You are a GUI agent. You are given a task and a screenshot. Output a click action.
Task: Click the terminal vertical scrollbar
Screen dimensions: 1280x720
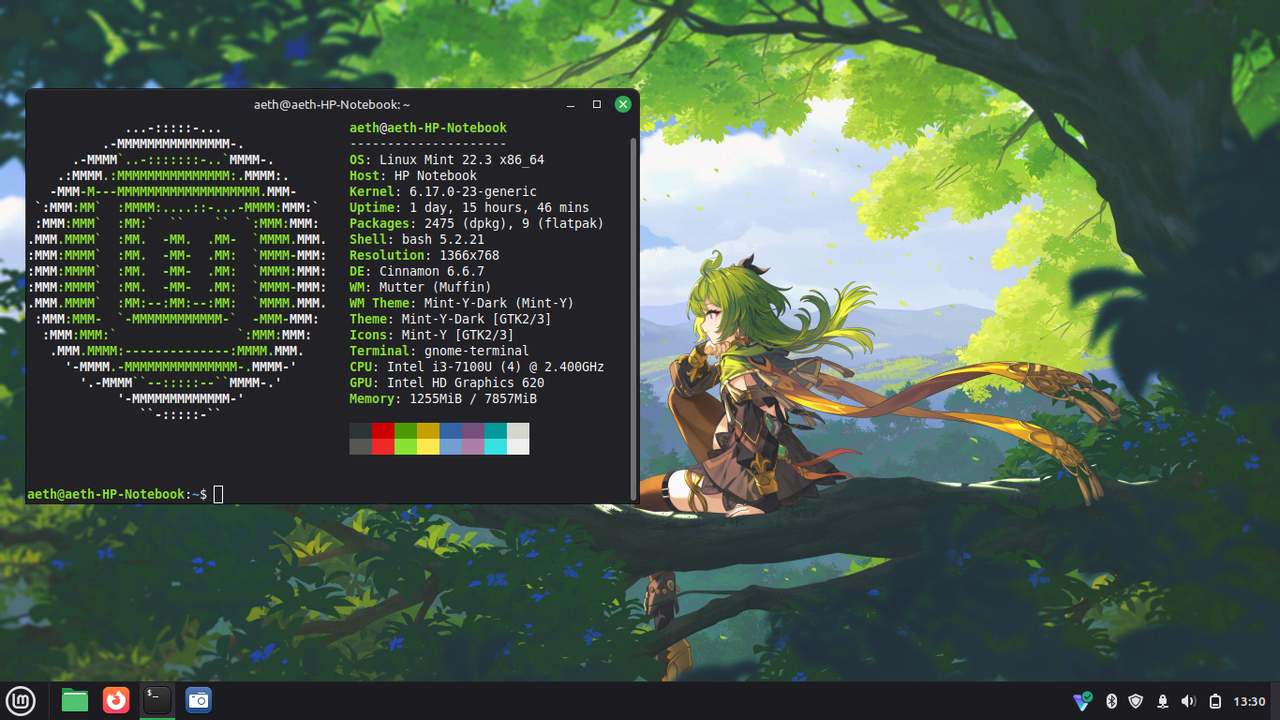pos(633,317)
